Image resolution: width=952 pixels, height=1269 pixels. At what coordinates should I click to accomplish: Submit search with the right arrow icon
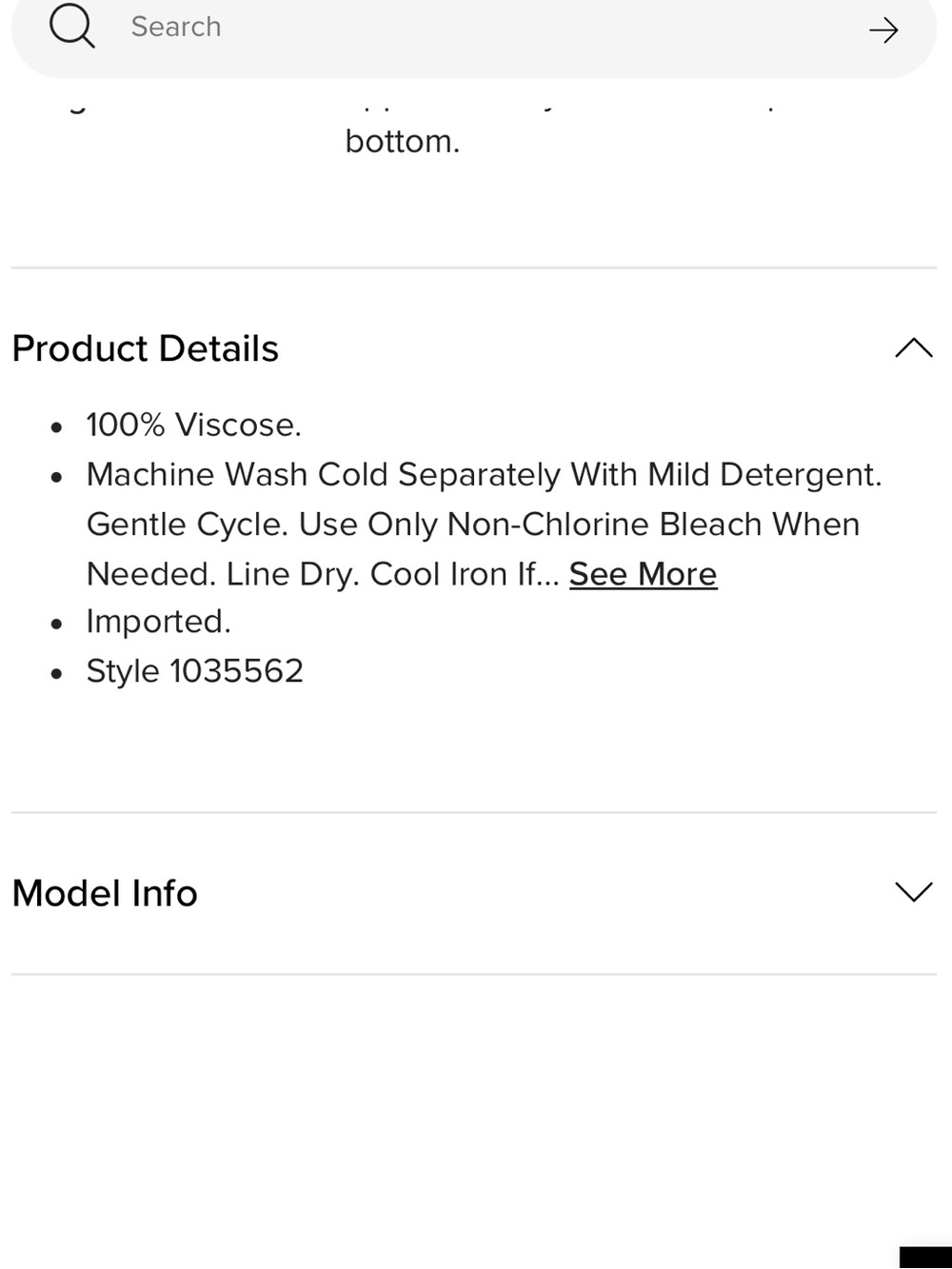pyautogui.click(x=883, y=30)
